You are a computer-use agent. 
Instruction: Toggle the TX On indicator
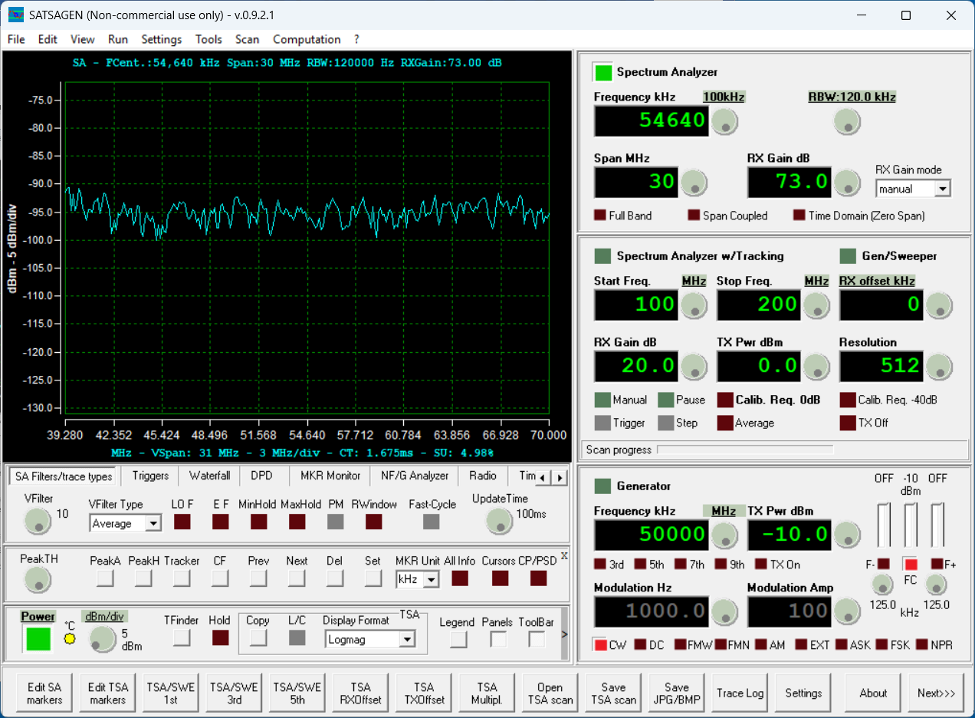pyautogui.click(x=762, y=564)
